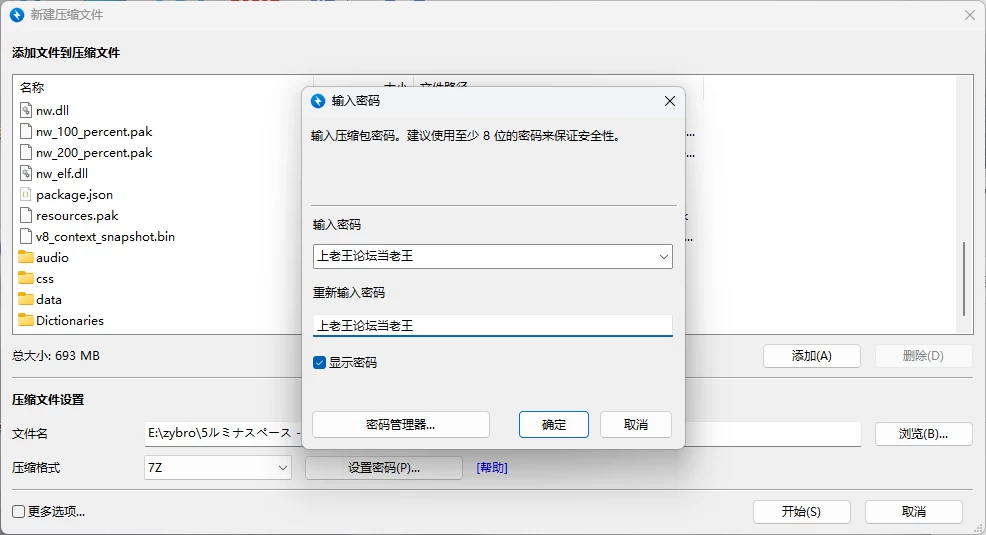Click the 文件名 path input field
This screenshot has width=986, height=535.
click(x=502, y=434)
